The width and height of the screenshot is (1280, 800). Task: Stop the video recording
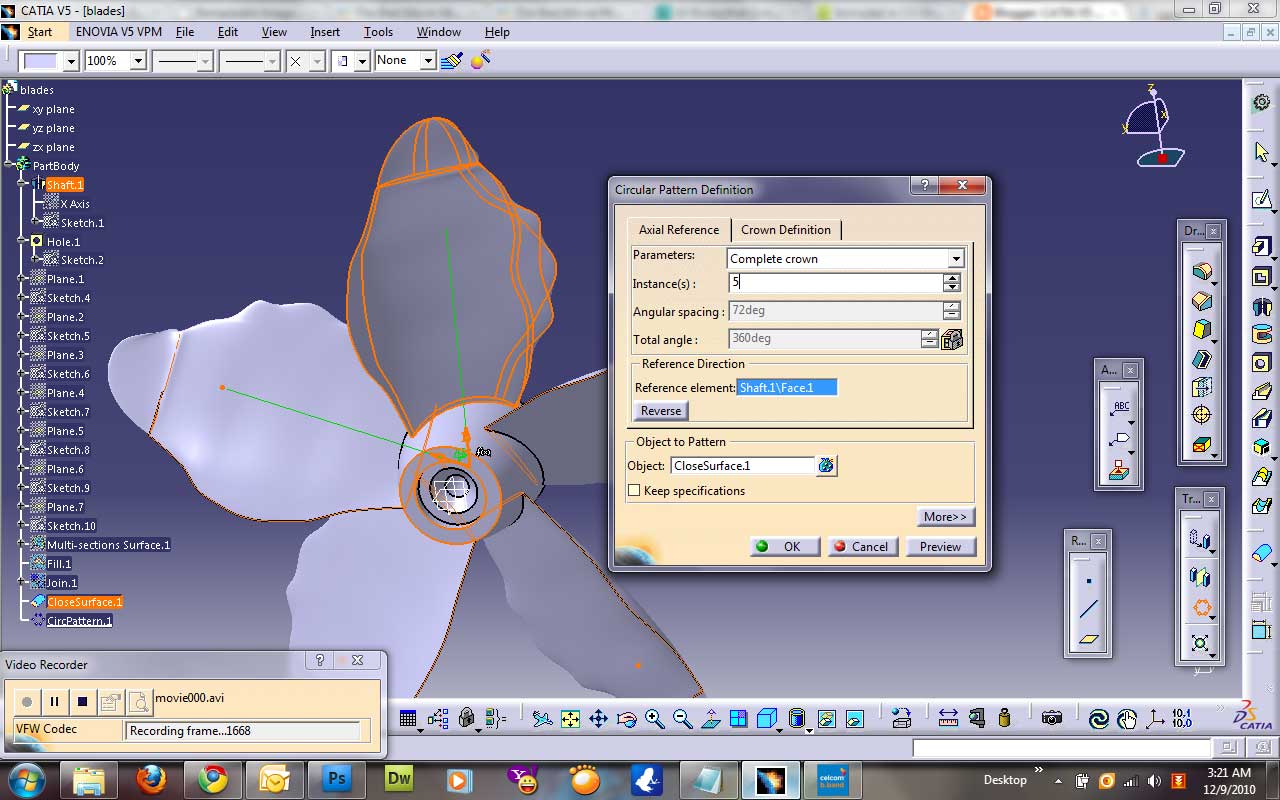click(x=83, y=702)
